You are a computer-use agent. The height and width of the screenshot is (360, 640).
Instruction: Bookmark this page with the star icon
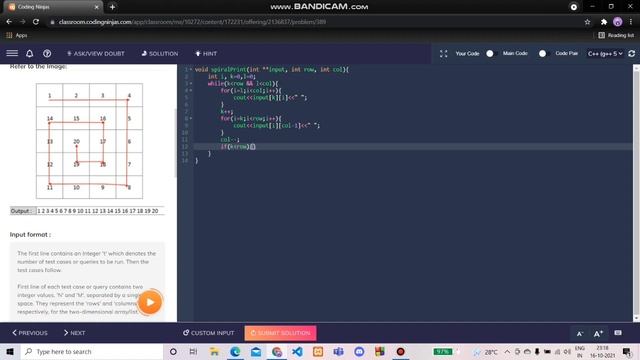click(587, 22)
